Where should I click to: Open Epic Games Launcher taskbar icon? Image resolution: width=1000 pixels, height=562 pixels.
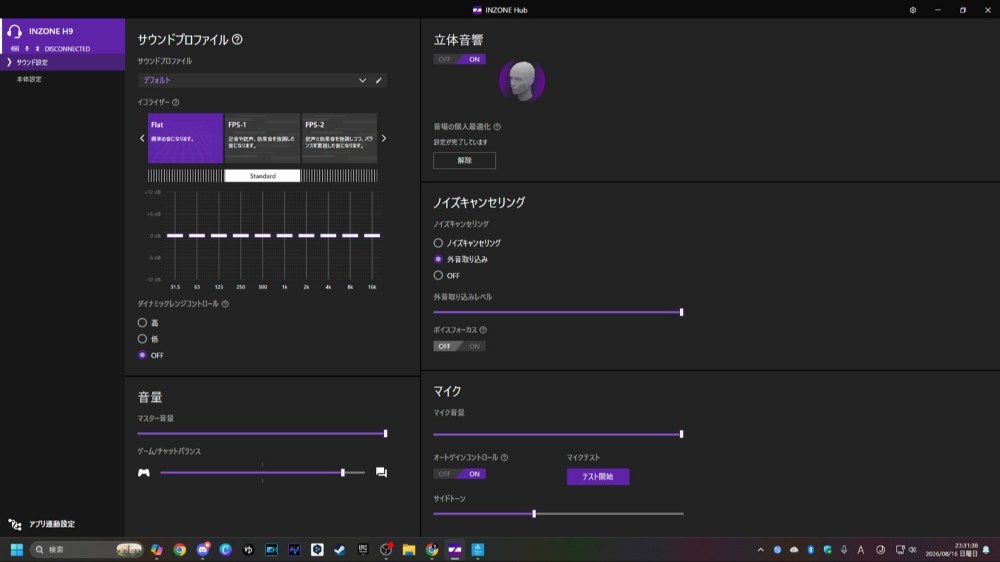point(363,549)
